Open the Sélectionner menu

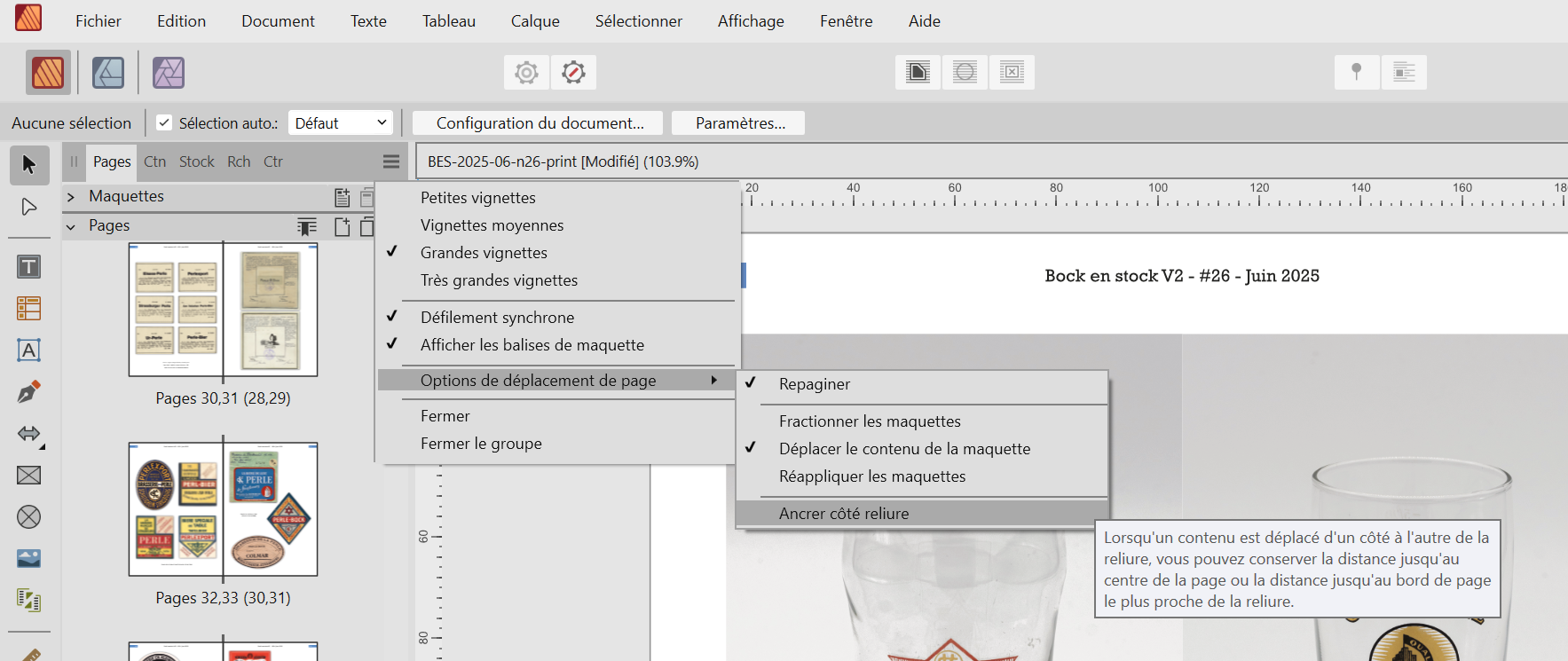(639, 20)
